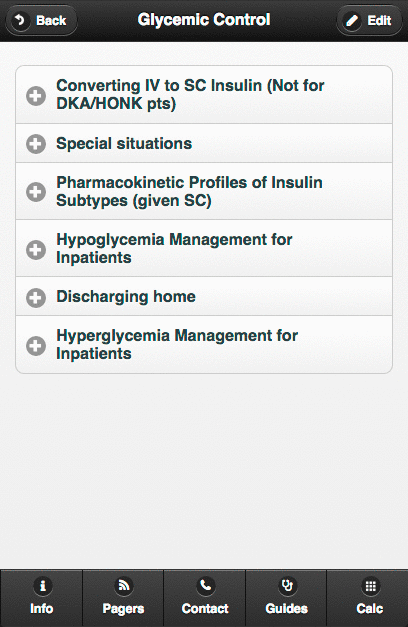Expand Pharmacokinetic Profiles of Insulin Subtypes

[204, 192]
